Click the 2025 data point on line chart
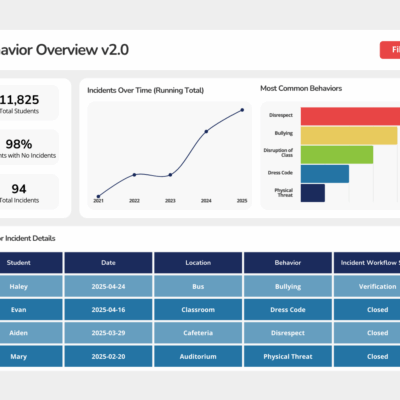This screenshot has width=400, height=400. (x=242, y=110)
